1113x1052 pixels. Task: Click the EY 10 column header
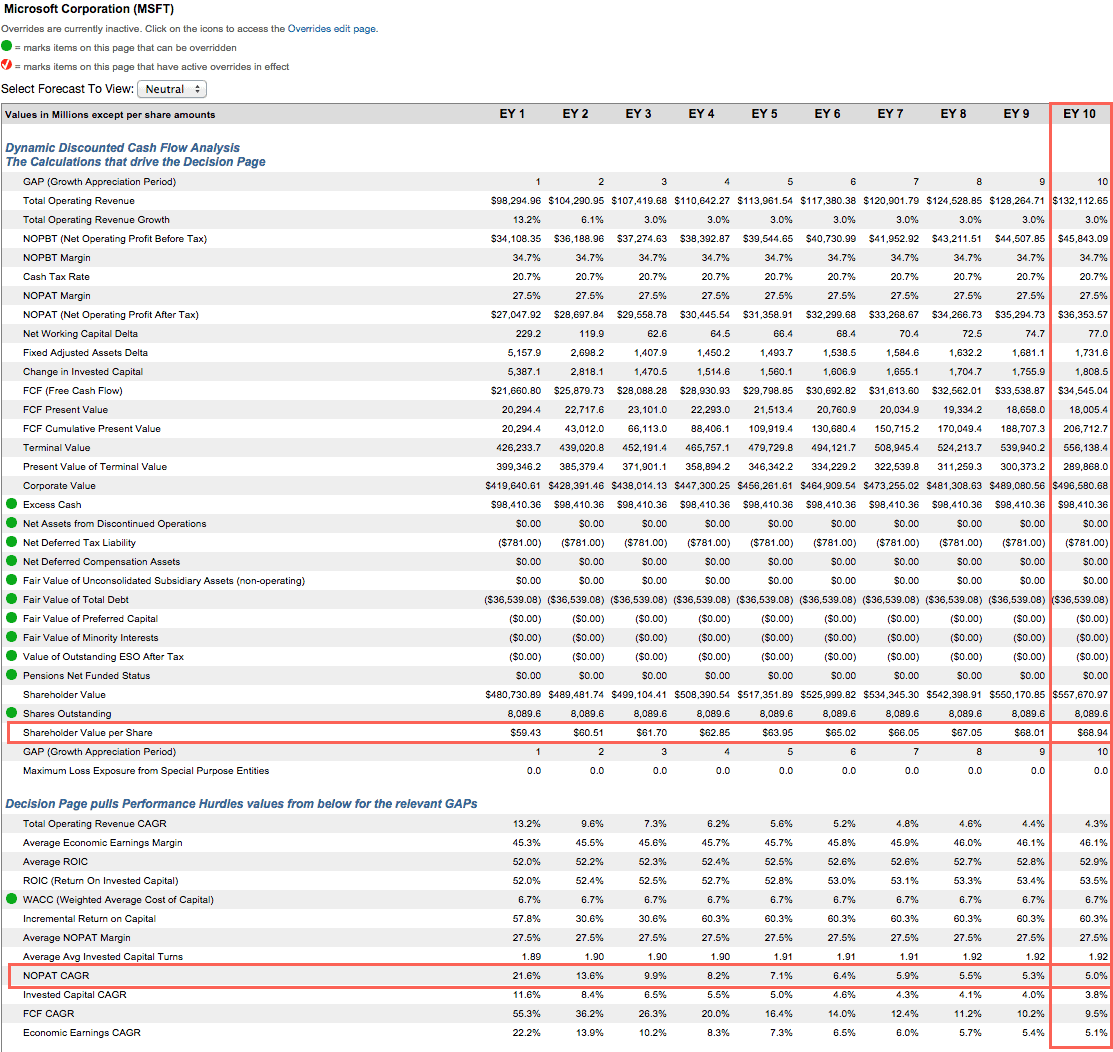click(1079, 114)
